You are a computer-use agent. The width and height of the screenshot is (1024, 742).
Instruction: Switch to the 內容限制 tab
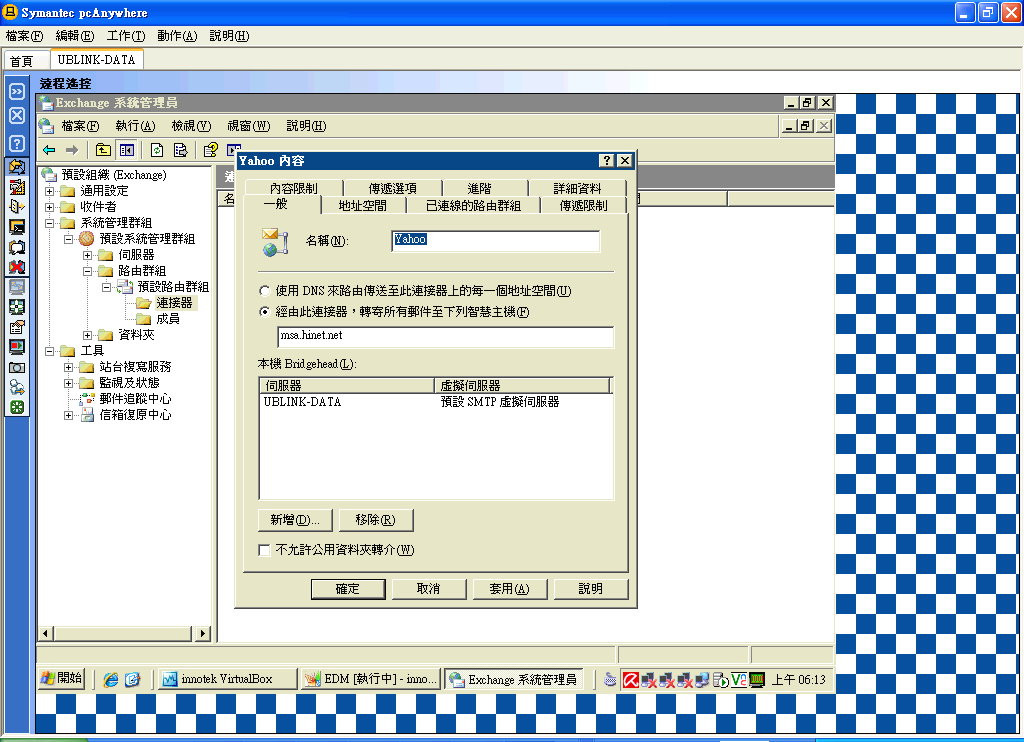(293, 188)
